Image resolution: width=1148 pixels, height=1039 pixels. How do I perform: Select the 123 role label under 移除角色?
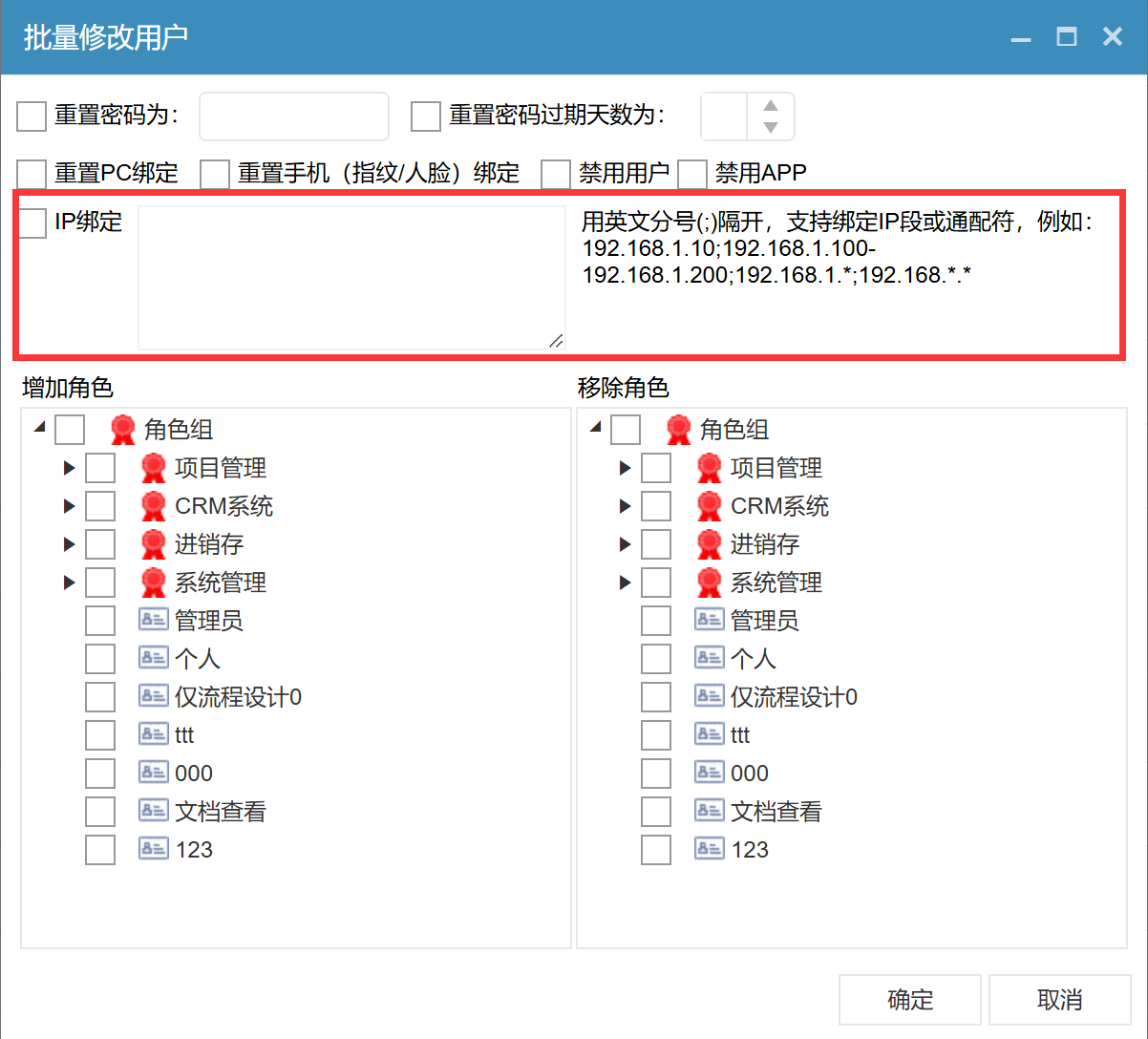[750, 850]
